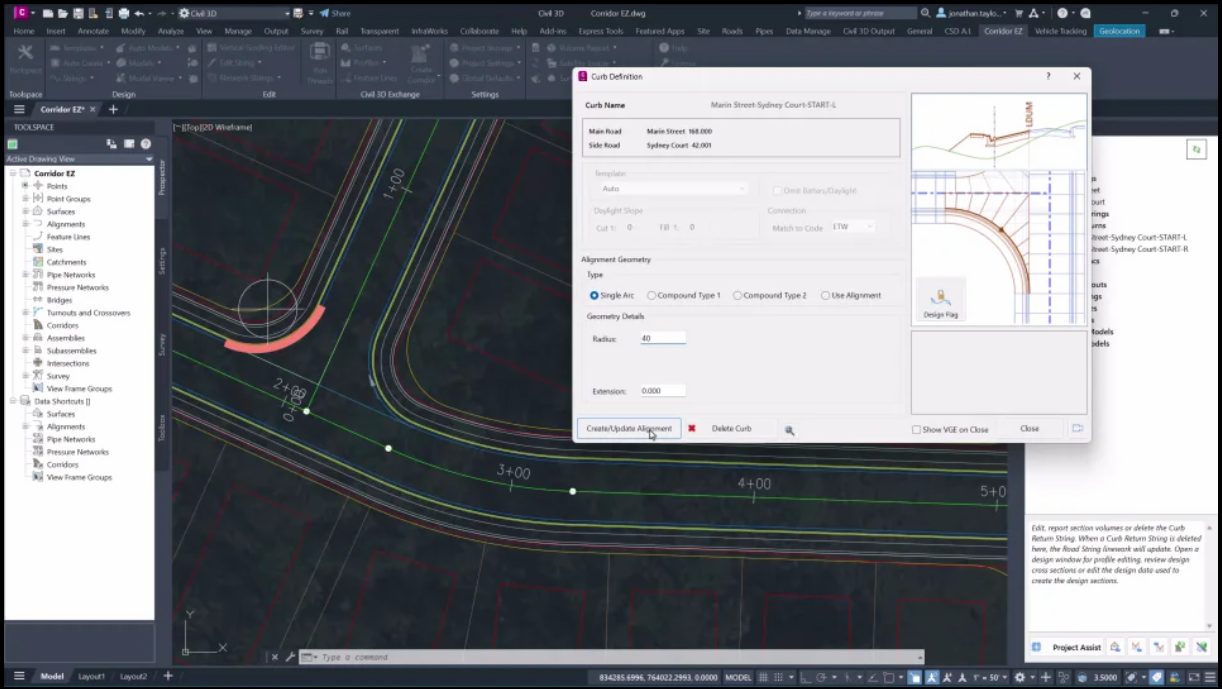Viewport: 1222px width, 689px height.
Task: Open the status bar customization menu icon
Action: click(x=1210, y=677)
